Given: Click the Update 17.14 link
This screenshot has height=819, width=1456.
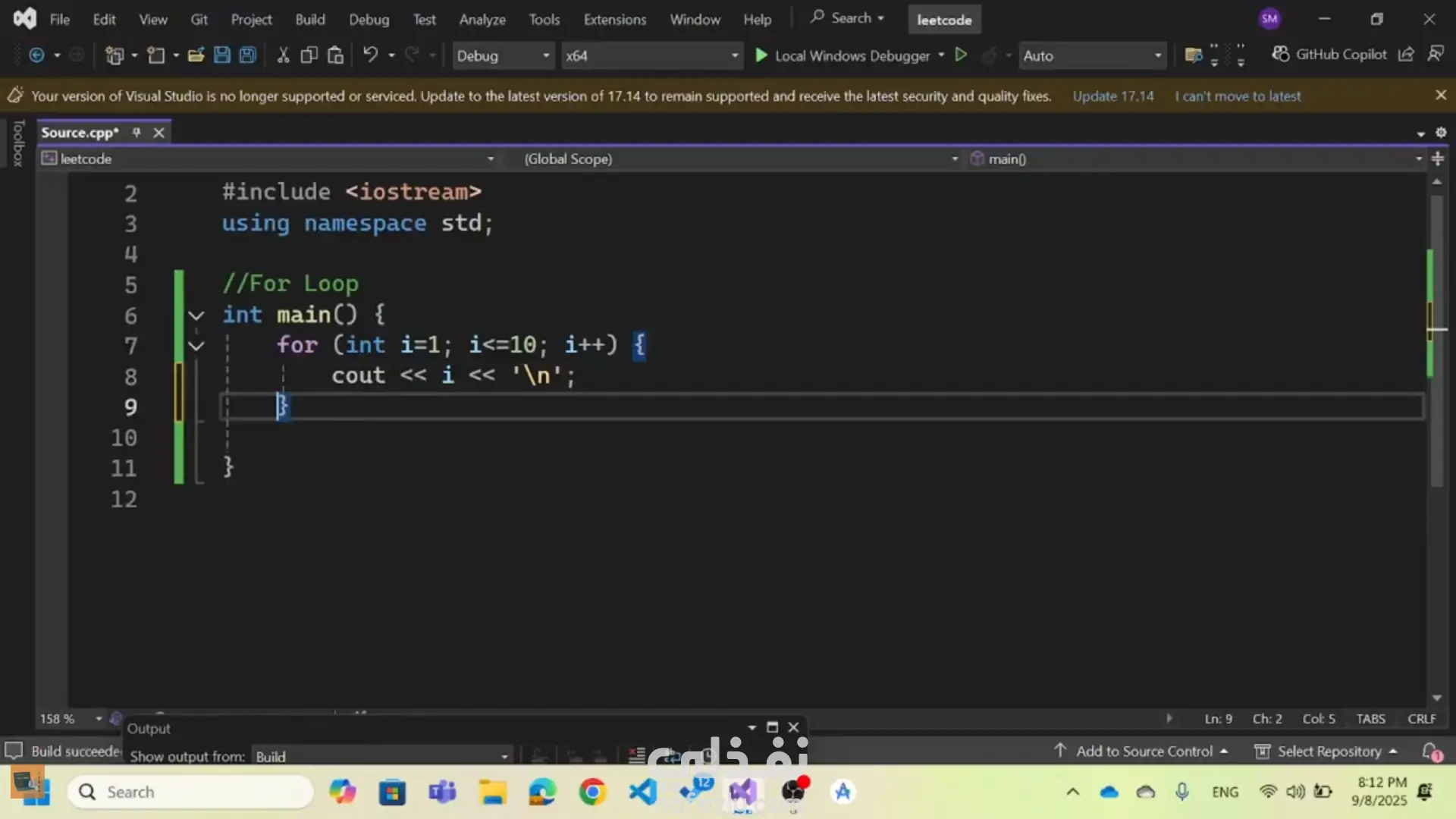Looking at the screenshot, I should point(1112,96).
